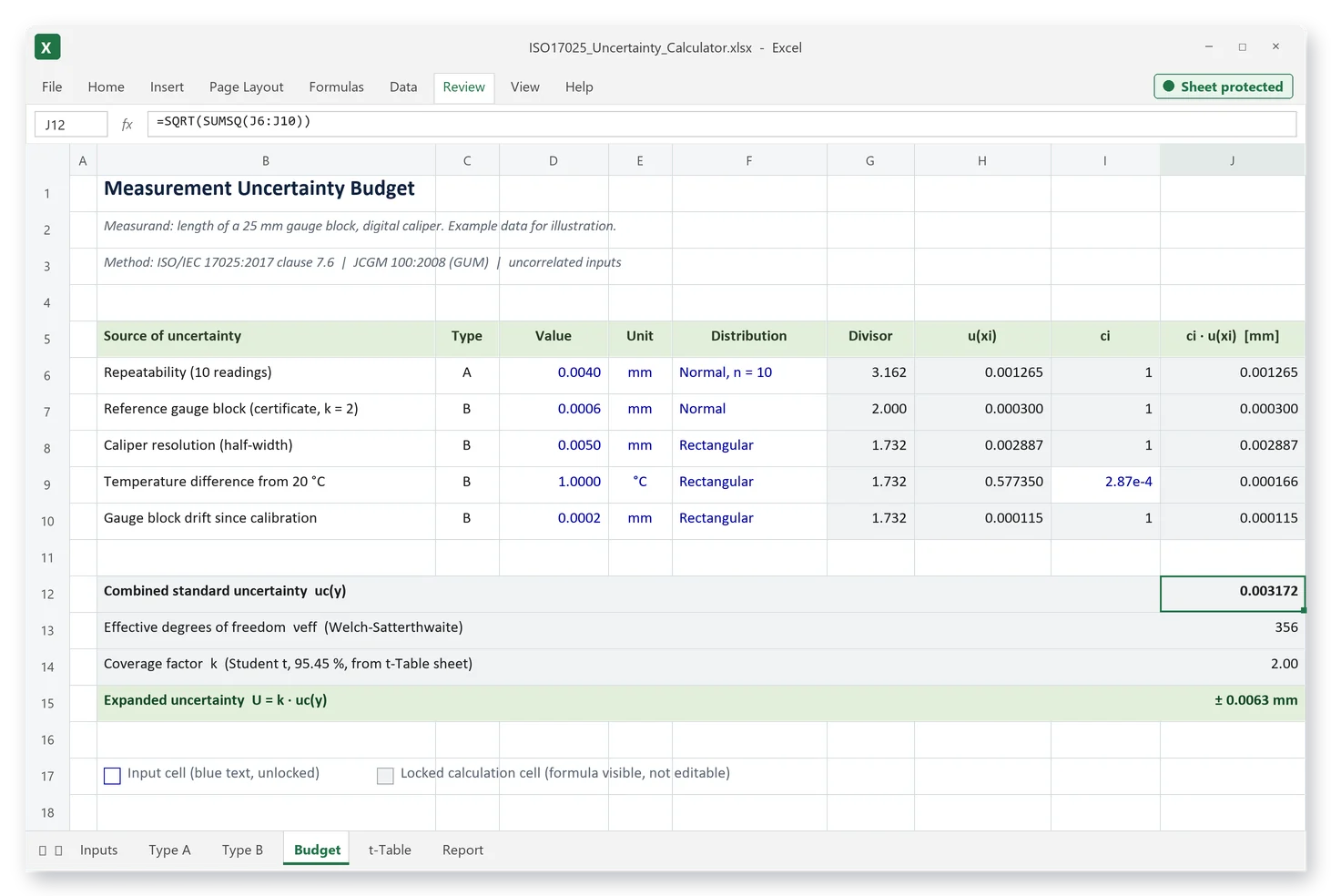Viewport: 1331px width, 896px height.
Task: Open the View ribbon tab
Action: point(525,87)
